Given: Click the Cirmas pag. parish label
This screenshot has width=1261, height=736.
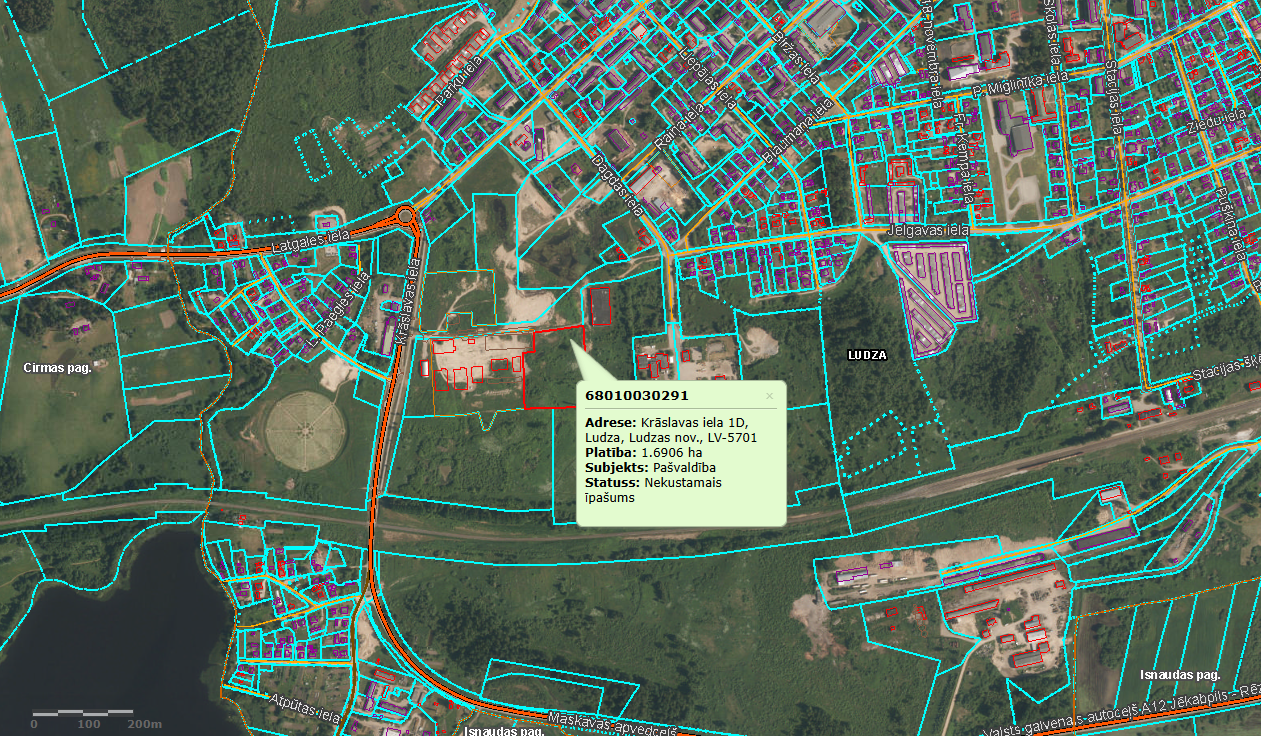Looking at the screenshot, I should point(57,367).
